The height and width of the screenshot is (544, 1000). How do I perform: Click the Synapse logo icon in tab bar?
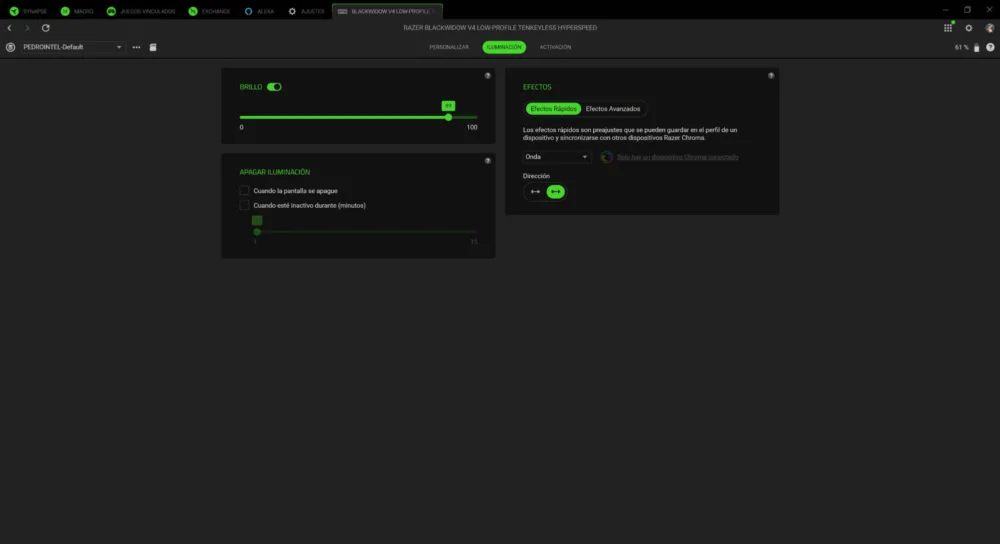[14, 11]
